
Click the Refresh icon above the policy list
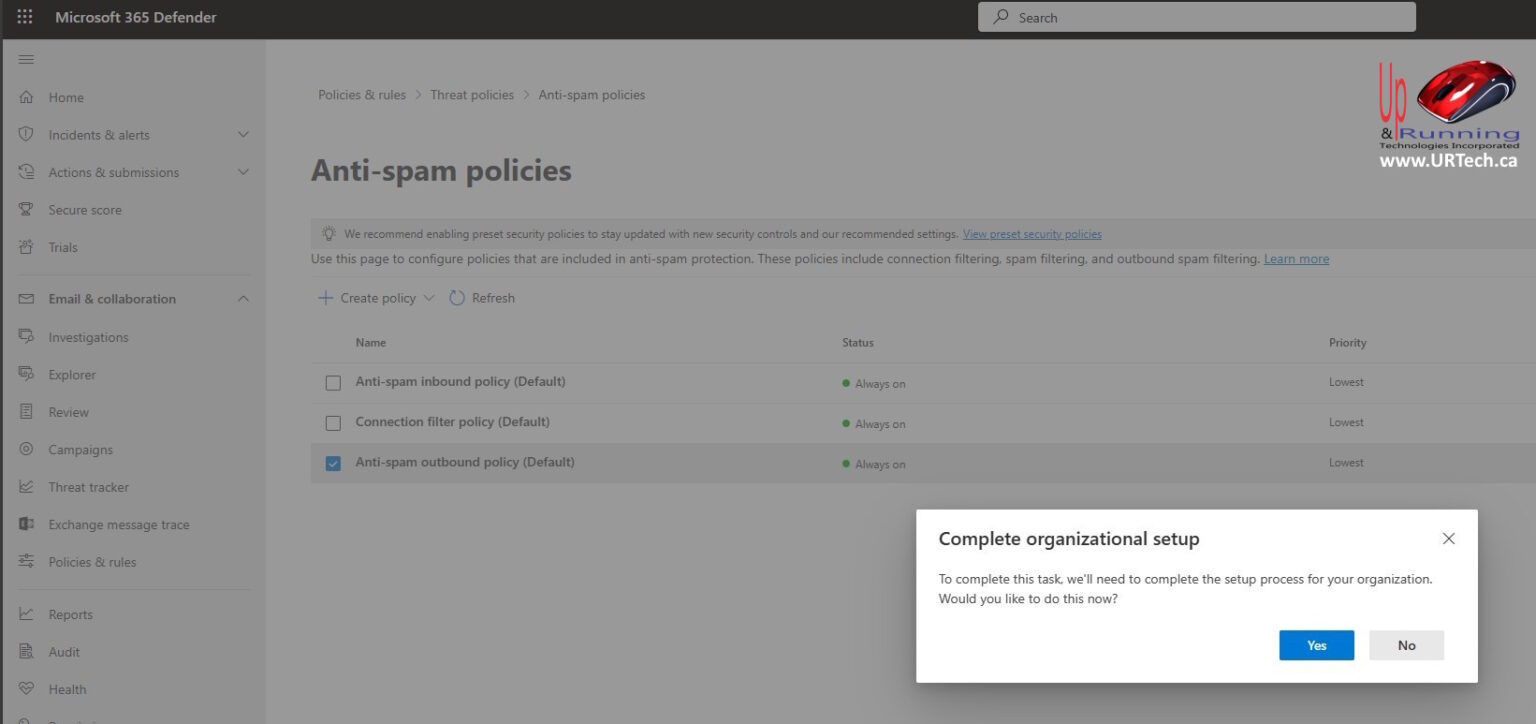pos(456,297)
